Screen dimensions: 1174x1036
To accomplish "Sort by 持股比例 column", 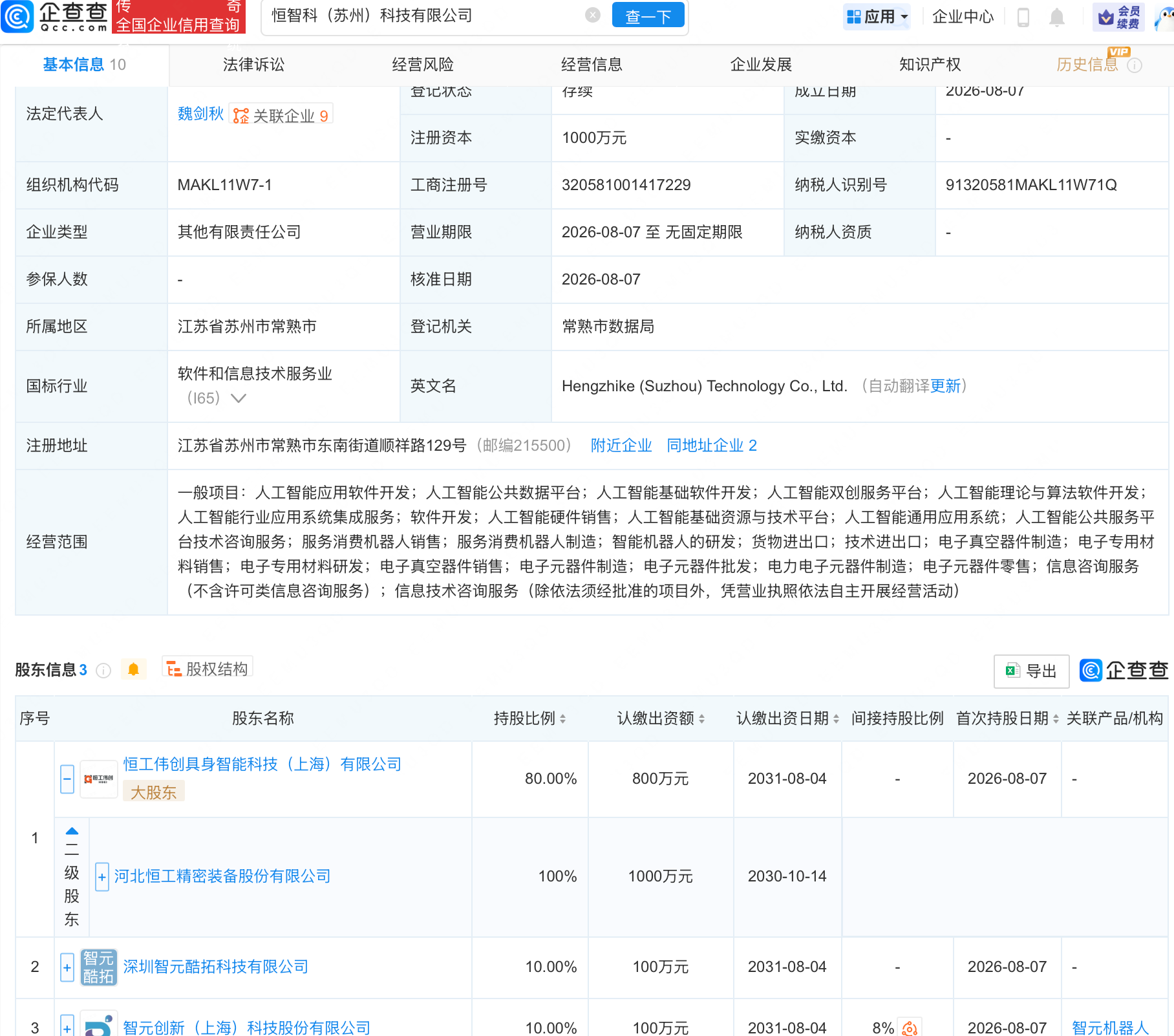I will click(x=563, y=718).
